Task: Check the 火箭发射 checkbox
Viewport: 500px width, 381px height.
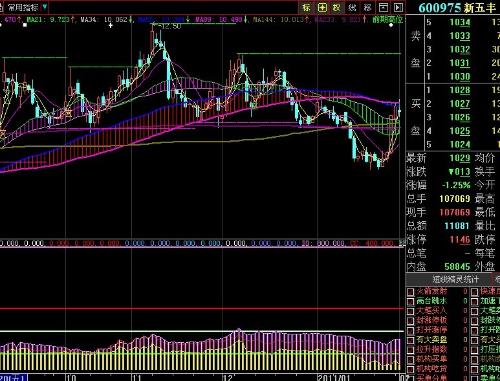Action: click(x=410, y=292)
